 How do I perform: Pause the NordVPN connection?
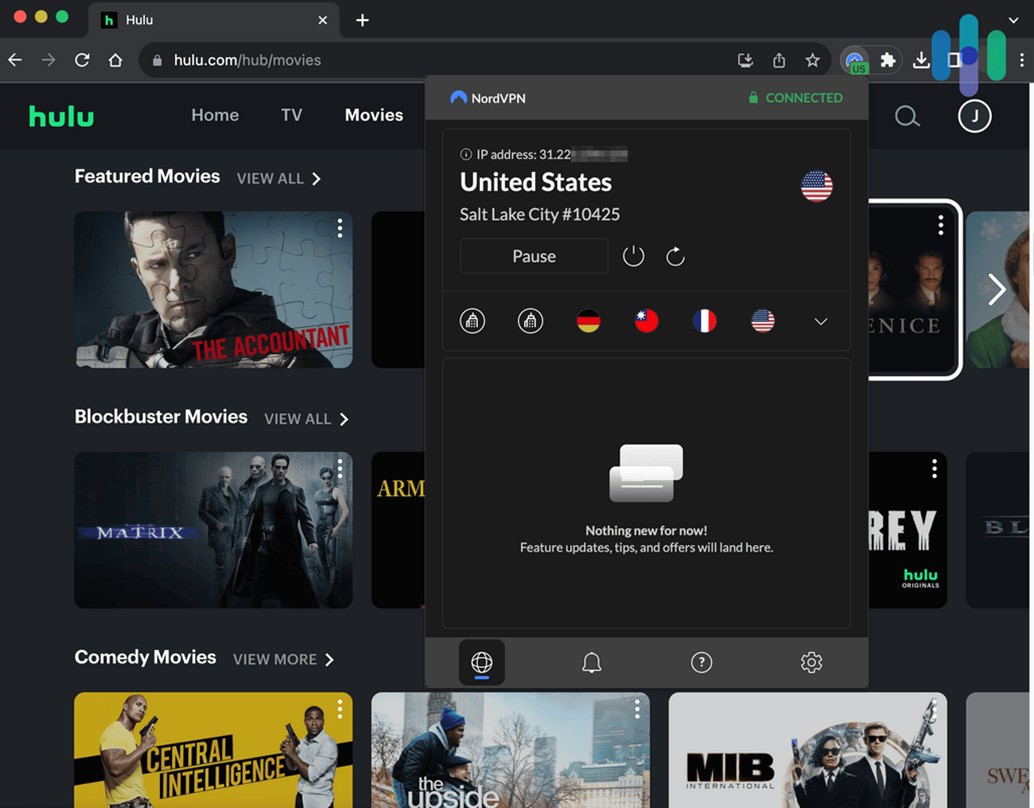(533, 256)
